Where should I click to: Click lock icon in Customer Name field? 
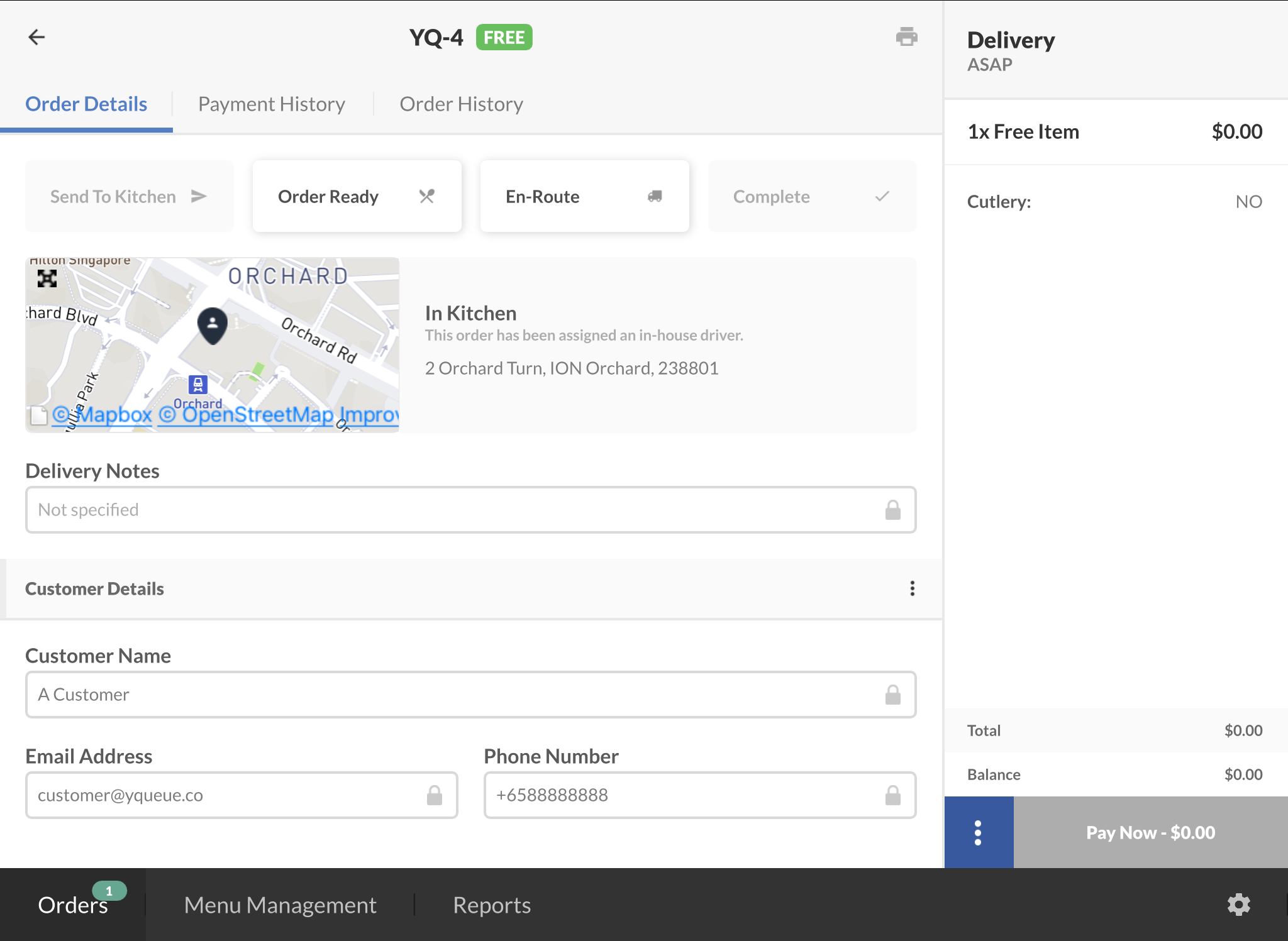[x=892, y=695]
